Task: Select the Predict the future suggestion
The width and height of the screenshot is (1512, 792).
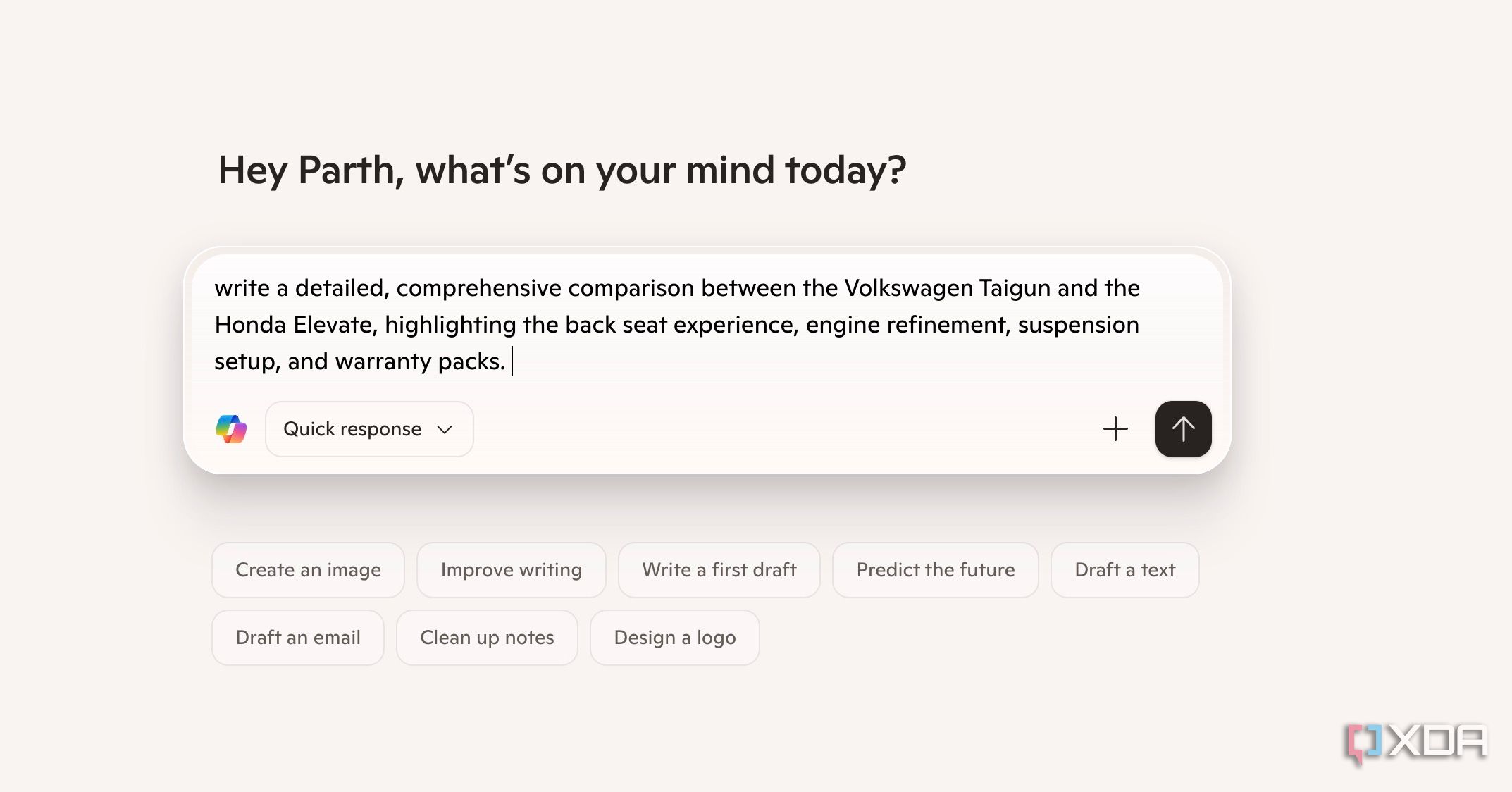Action: [x=935, y=570]
